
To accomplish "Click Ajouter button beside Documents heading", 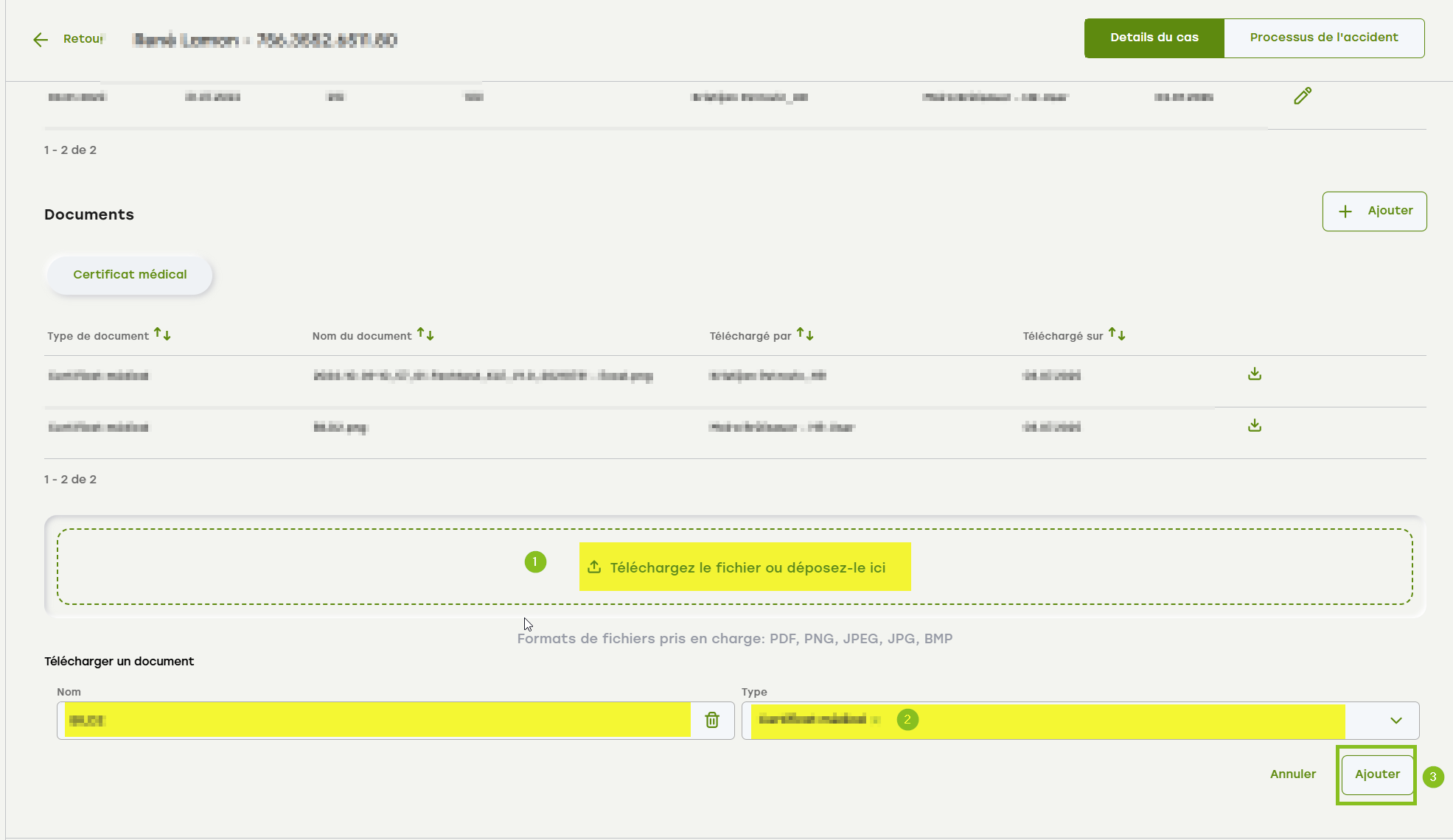I will tap(1374, 211).
